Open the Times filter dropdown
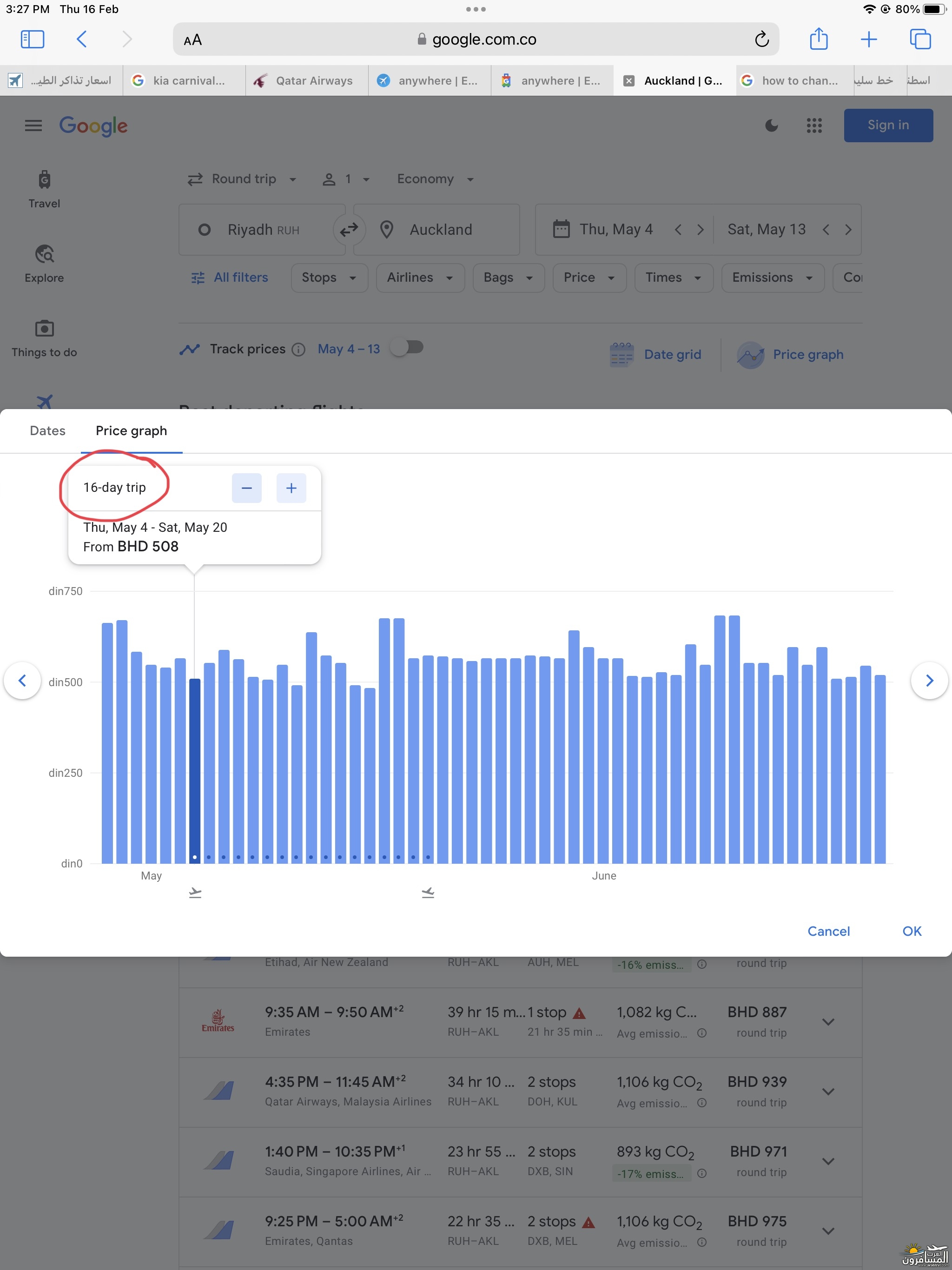 674,278
